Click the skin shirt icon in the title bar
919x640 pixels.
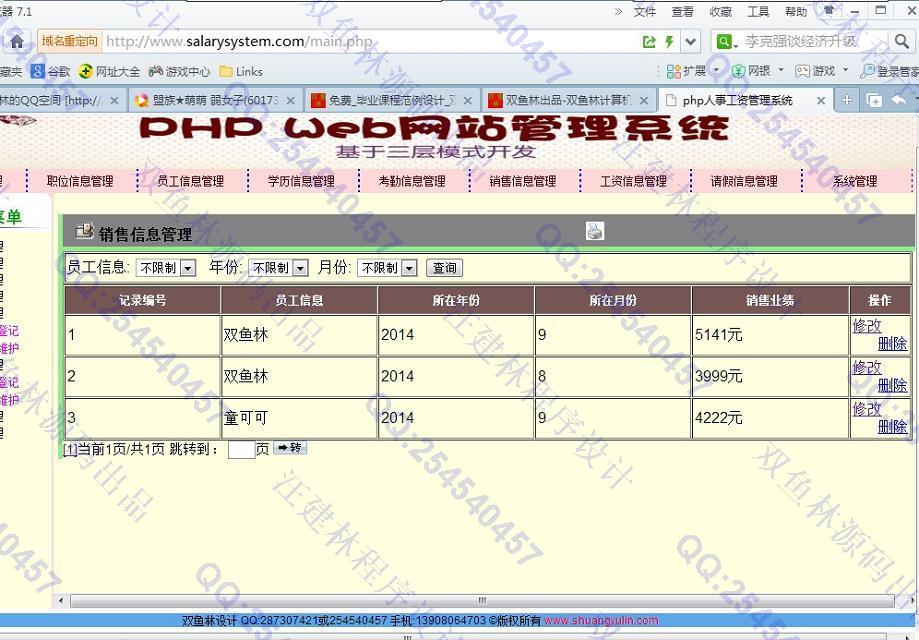tap(829, 11)
